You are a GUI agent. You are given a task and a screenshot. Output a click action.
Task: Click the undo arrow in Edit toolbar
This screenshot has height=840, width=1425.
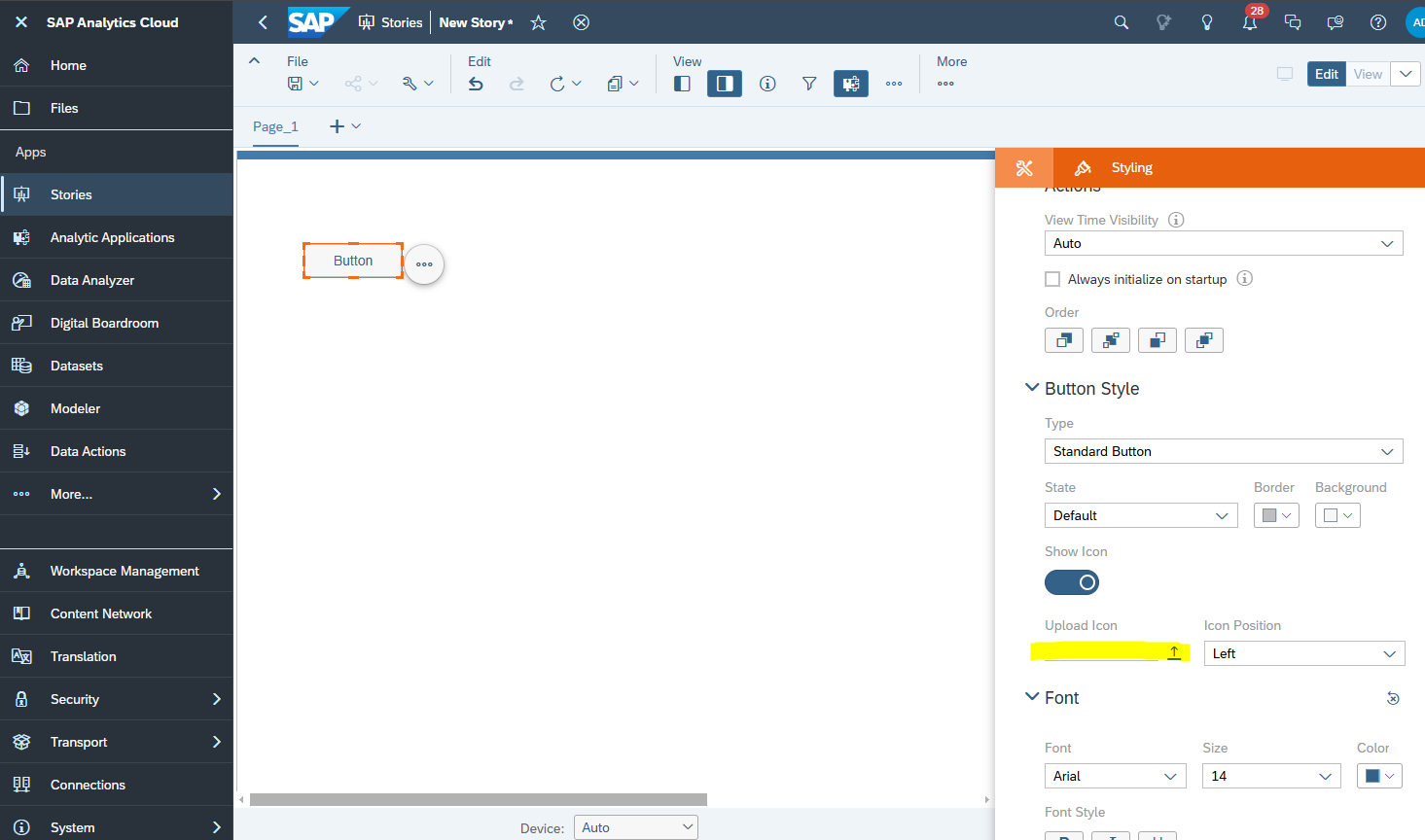(x=476, y=84)
